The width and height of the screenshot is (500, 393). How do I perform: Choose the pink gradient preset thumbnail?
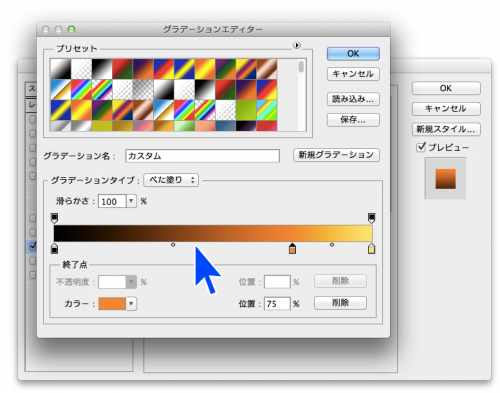pos(143,126)
